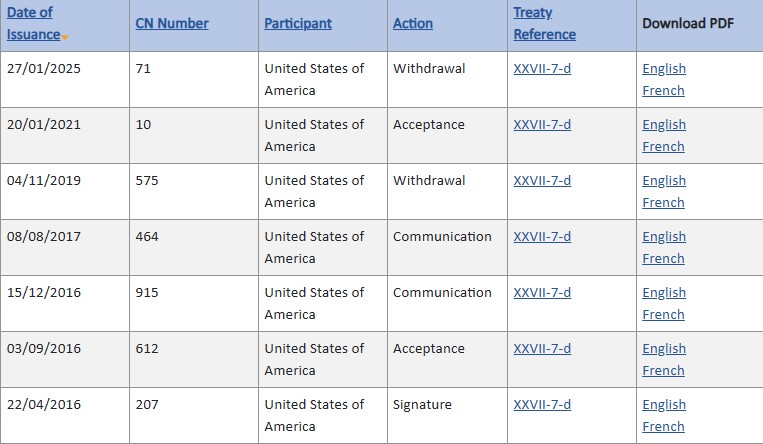763x444 pixels.
Task: Open French PDF for 04/11/2019 withdrawal
Action: [x=663, y=203]
